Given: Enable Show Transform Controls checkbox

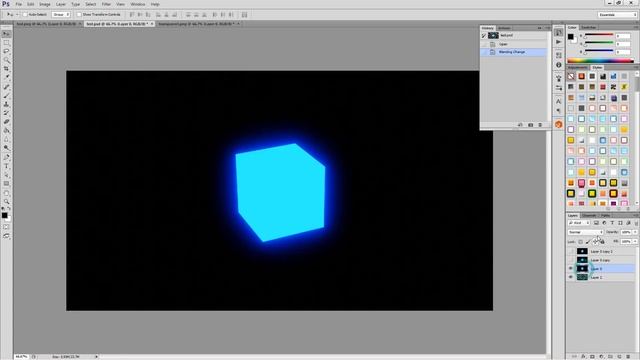Looking at the screenshot, I should tap(79, 15).
